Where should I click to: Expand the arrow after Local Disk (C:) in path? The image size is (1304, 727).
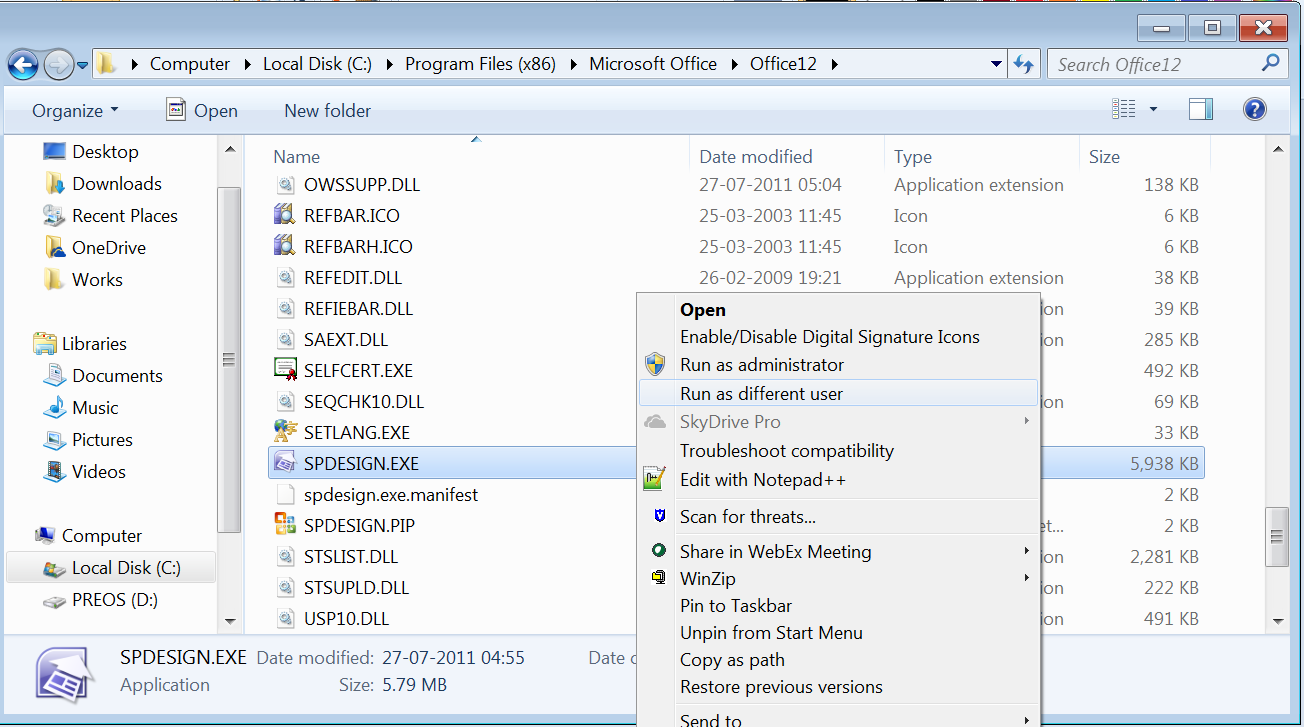391,64
